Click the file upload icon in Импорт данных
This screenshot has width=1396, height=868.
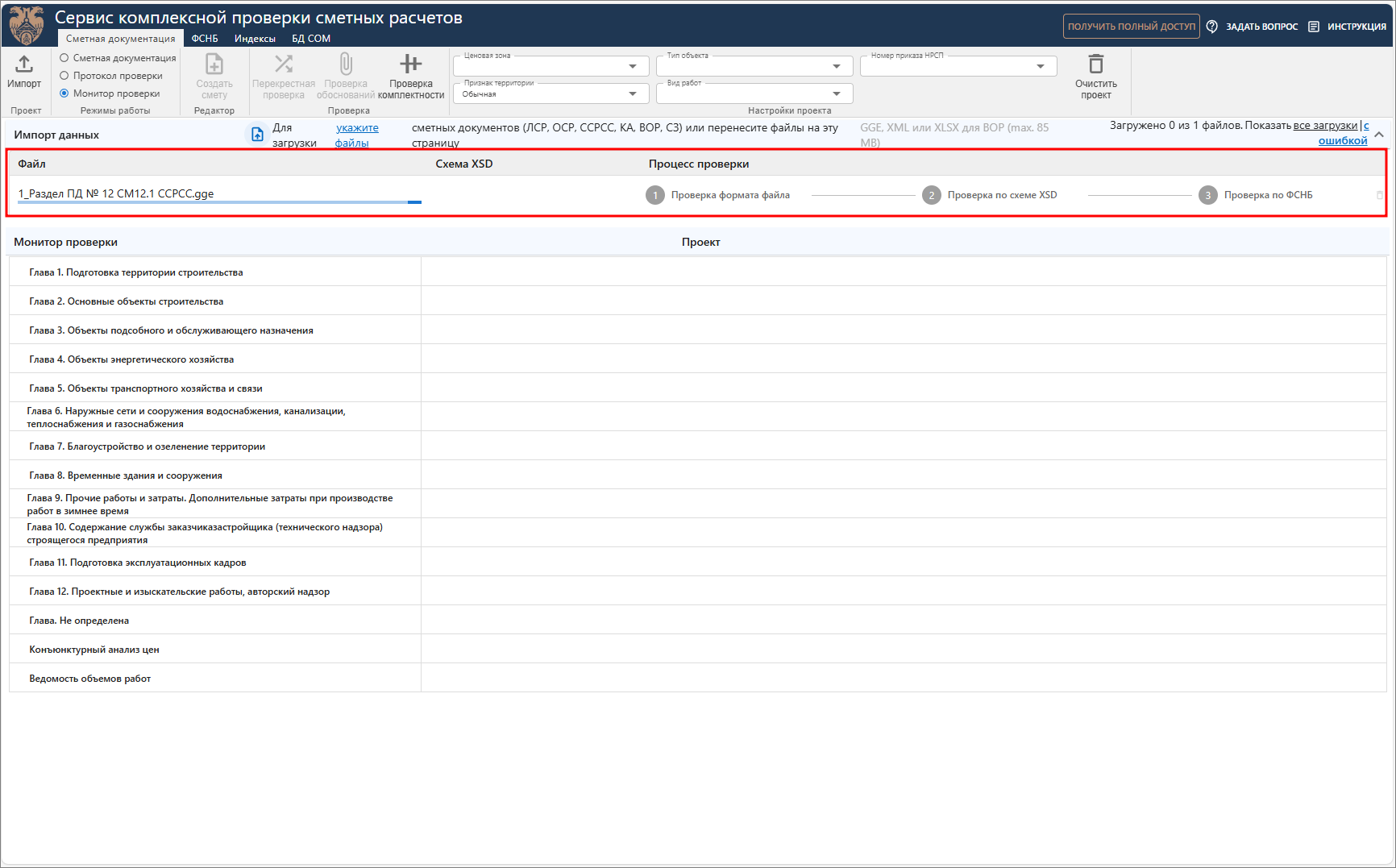[257, 135]
